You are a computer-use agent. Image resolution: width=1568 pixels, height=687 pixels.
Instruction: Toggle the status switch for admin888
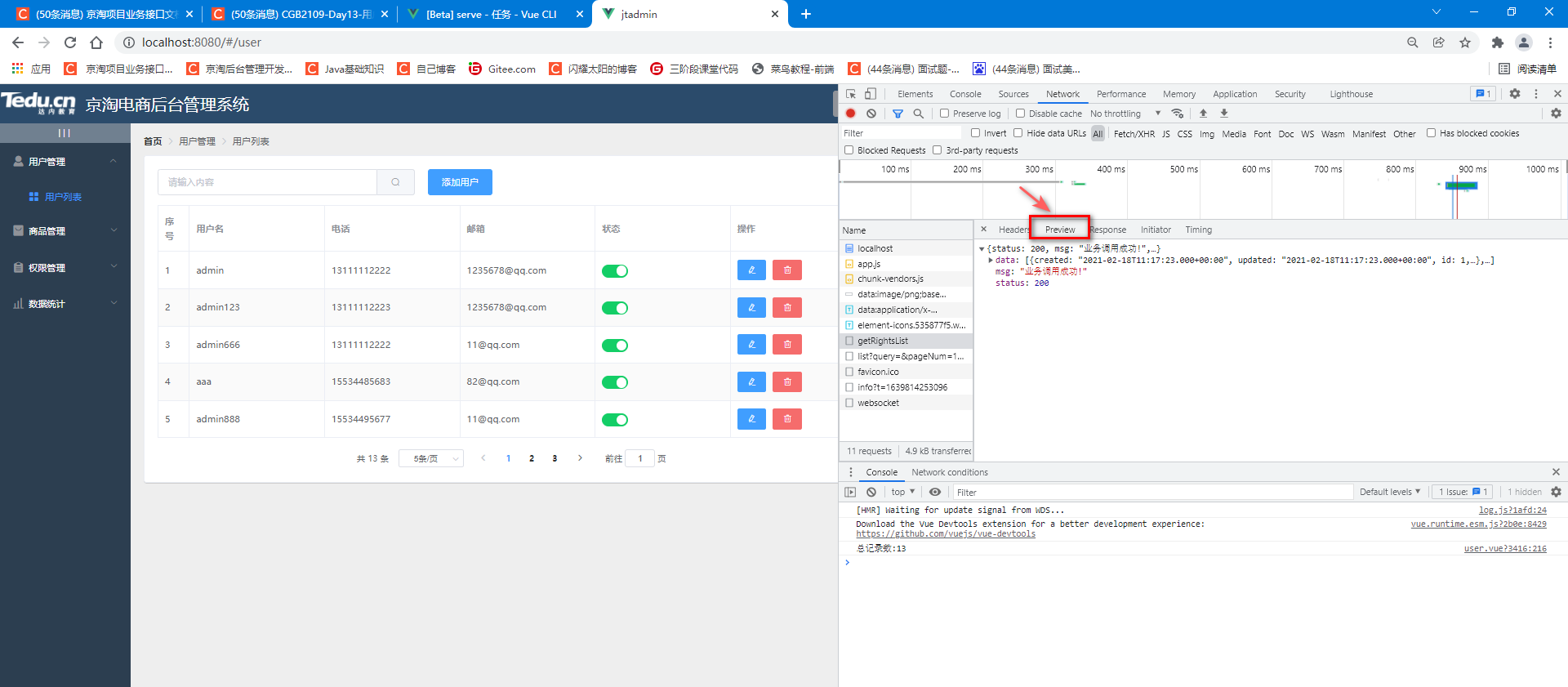[615, 420]
